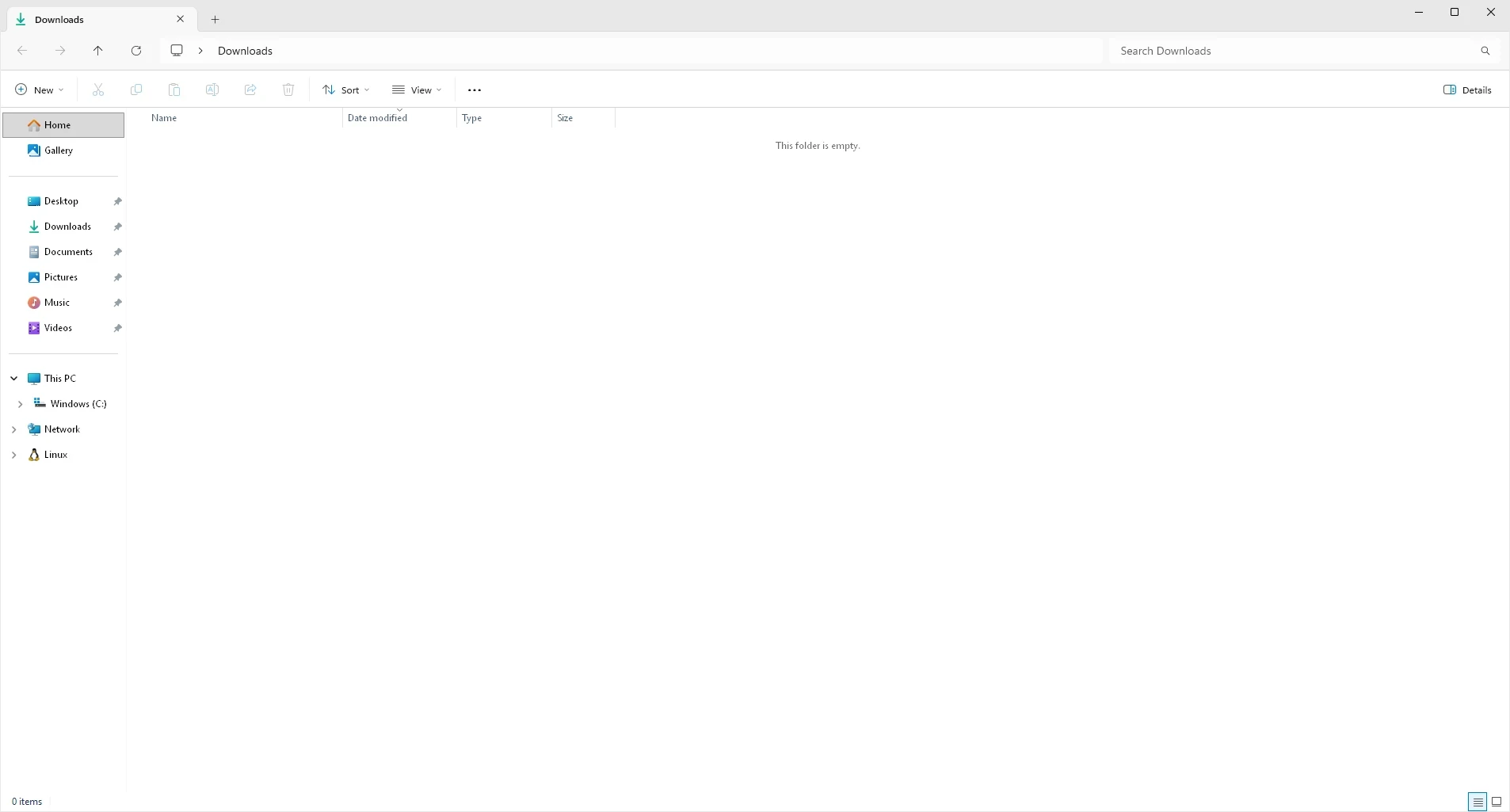This screenshot has height=812, width=1510.
Task: Open the View options dropdown
Action: [x=417, y=90]
